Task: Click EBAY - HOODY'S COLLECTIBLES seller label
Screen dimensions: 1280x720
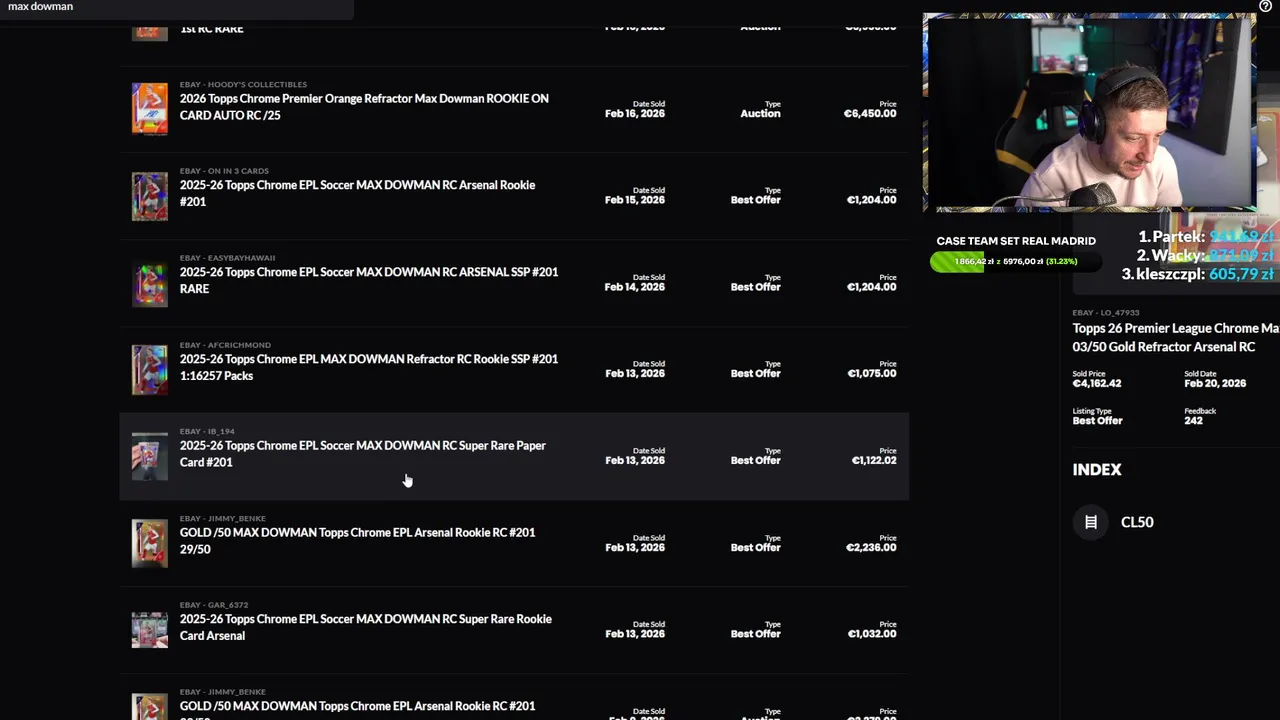Action: [243, 84]
